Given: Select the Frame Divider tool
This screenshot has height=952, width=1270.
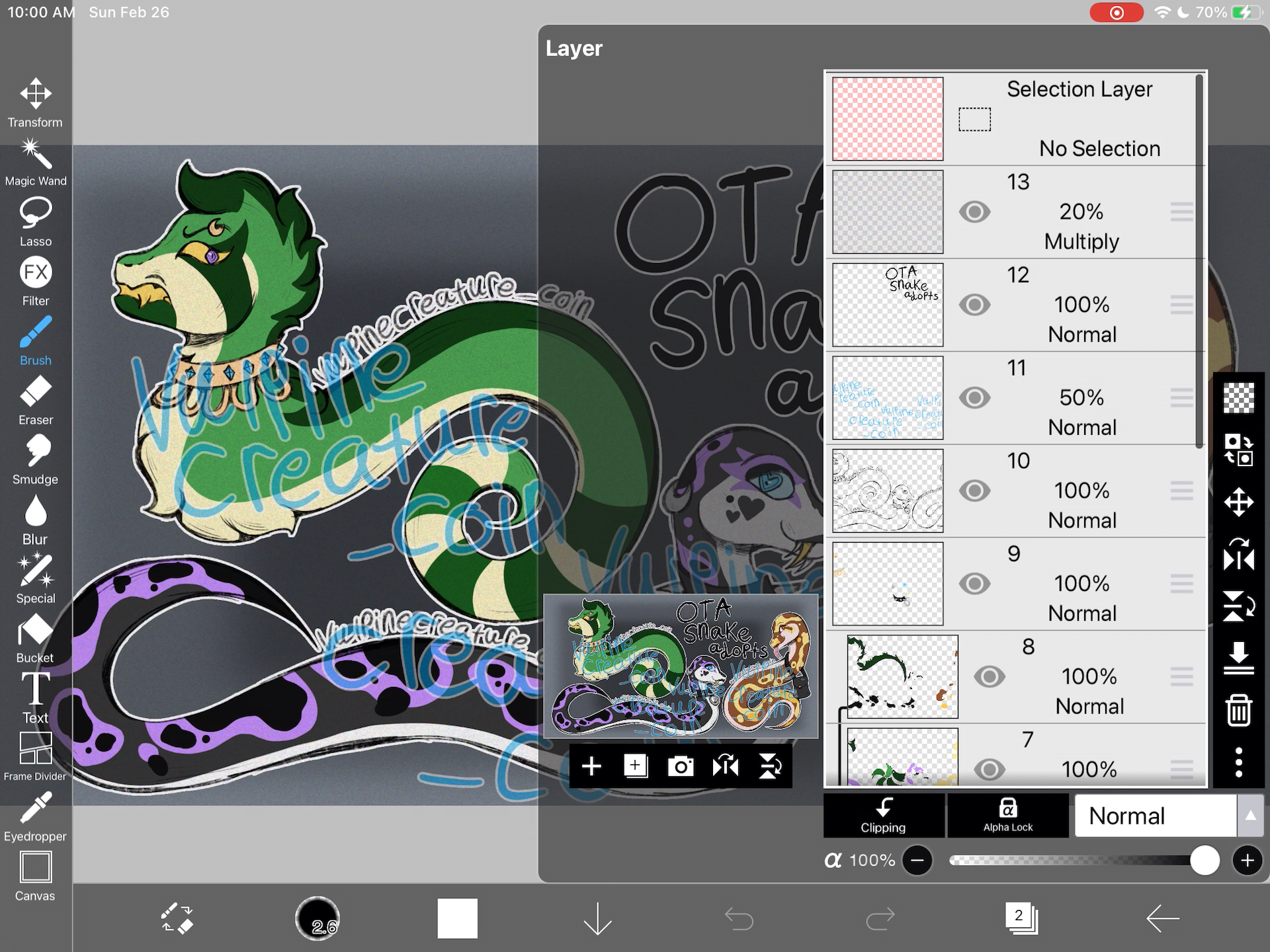Looking at the screenshot, I should pos(36,757).
